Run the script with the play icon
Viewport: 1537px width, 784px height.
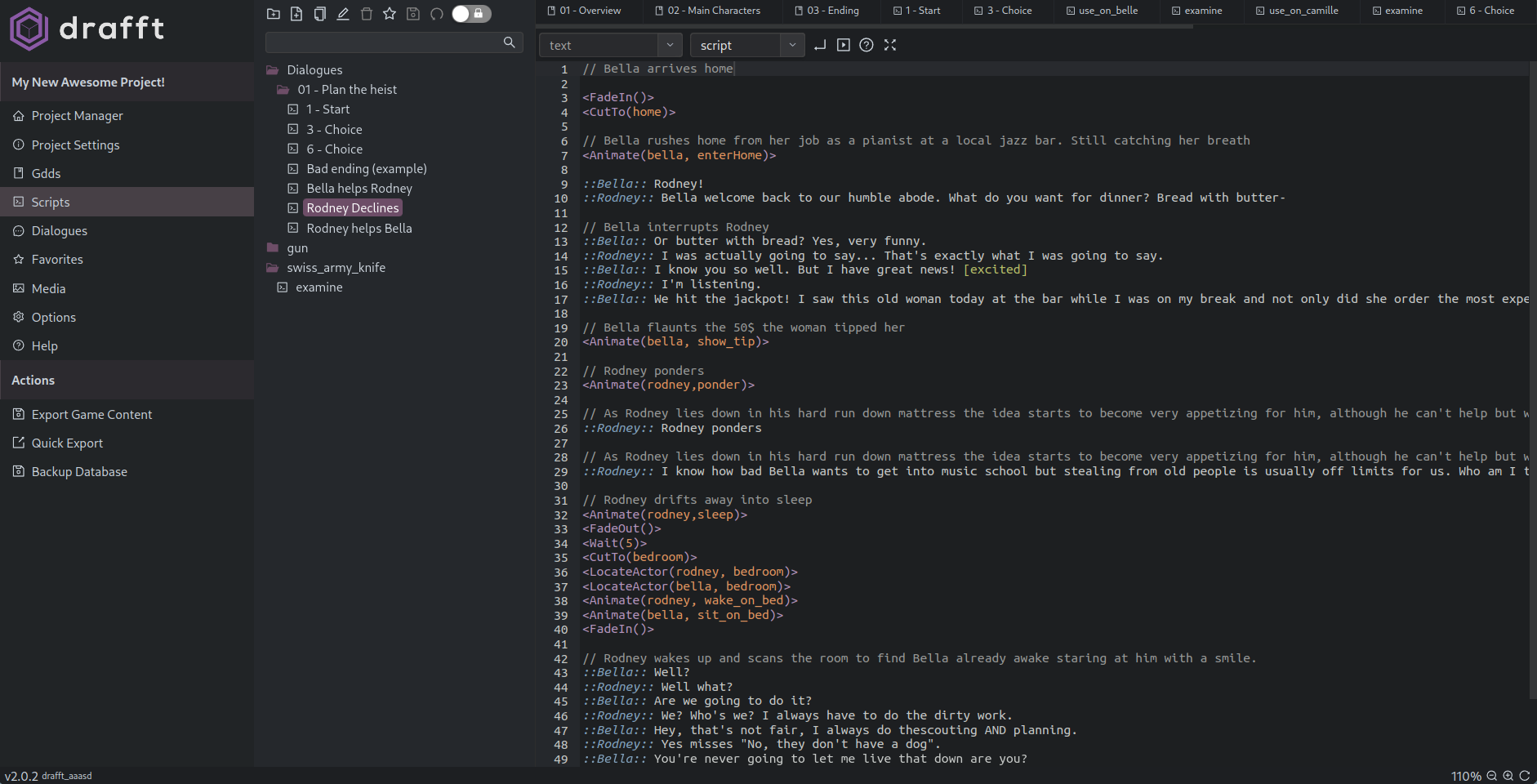coord(844,46)
